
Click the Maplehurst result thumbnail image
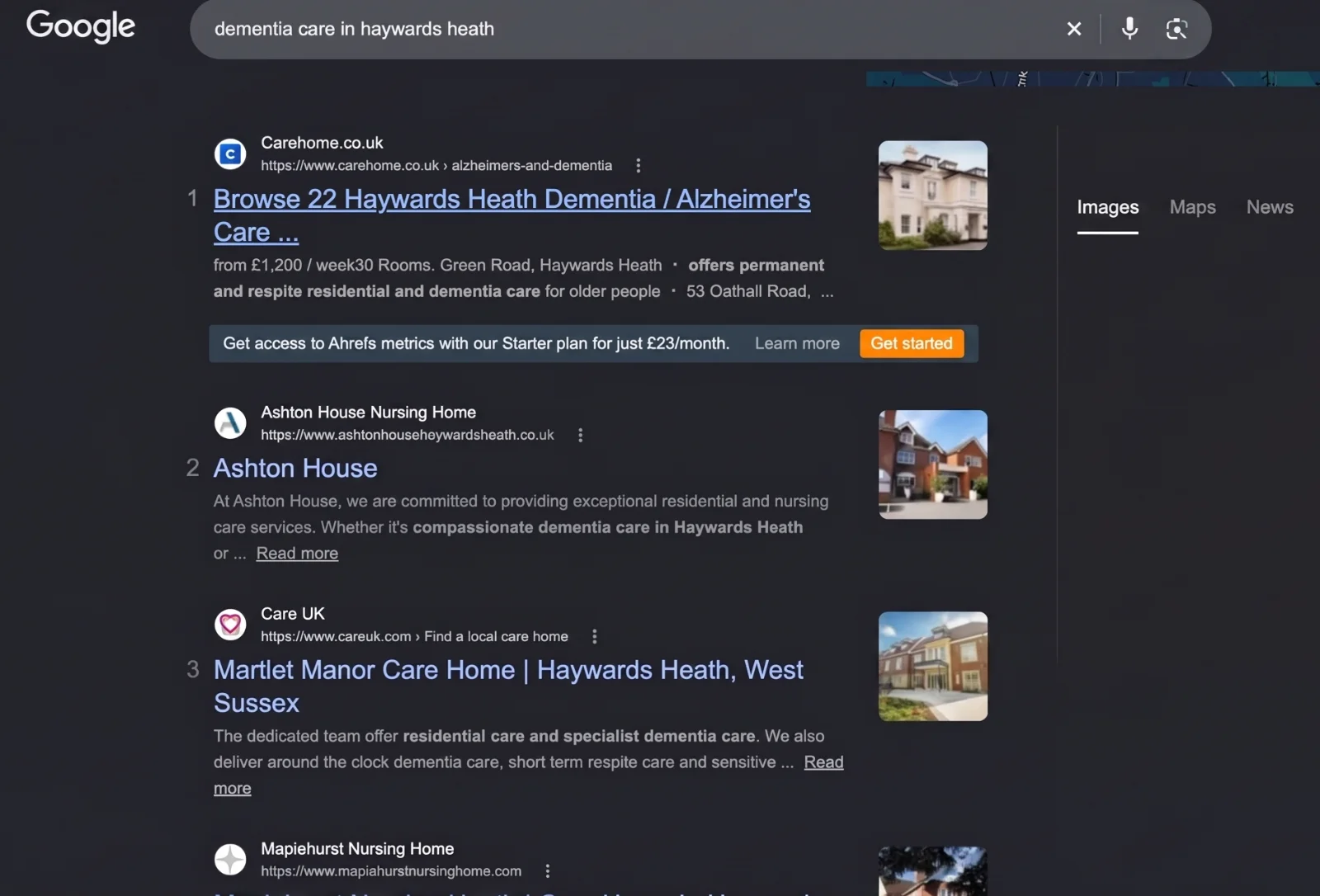click(932, 871)
